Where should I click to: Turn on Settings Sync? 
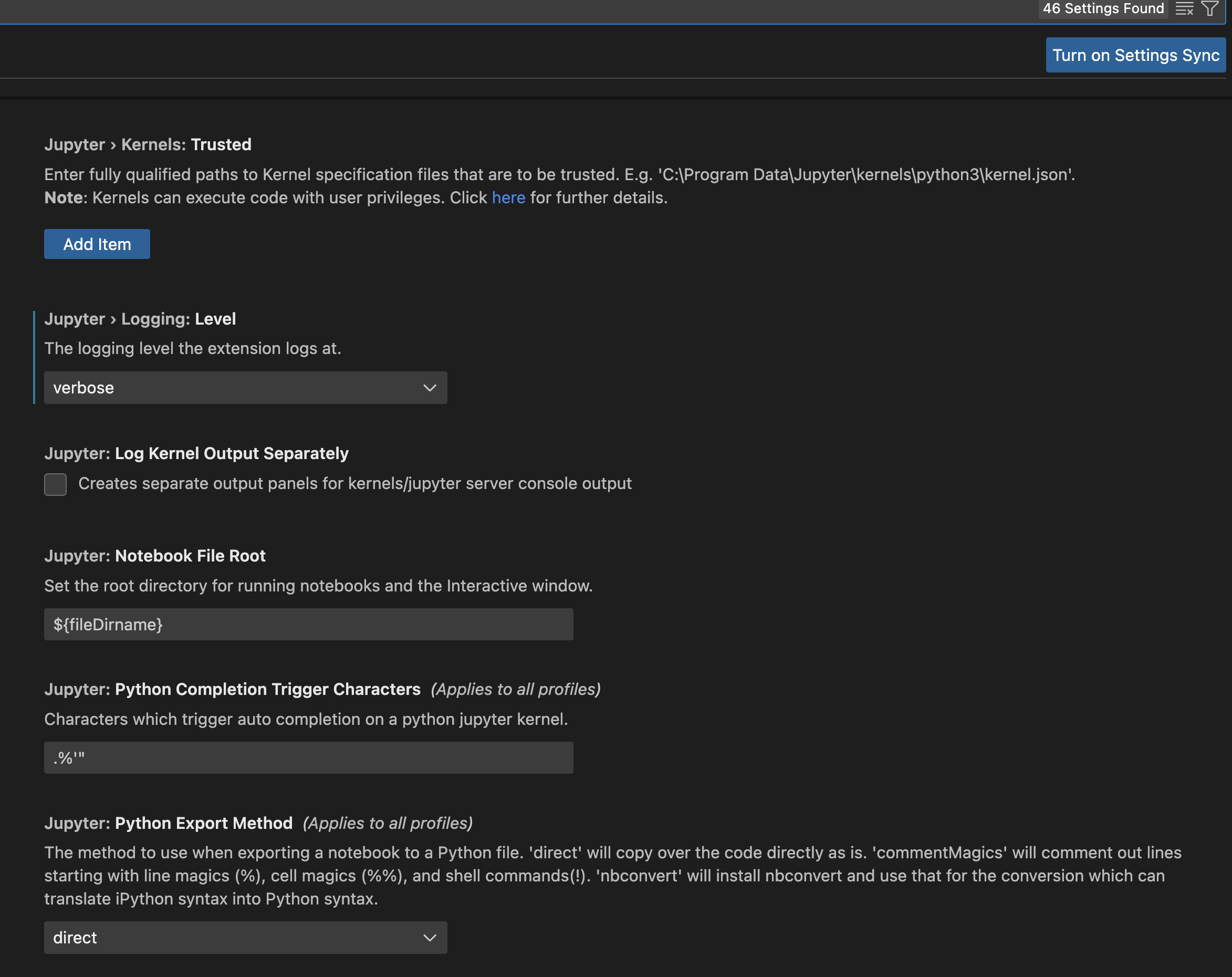pyautogui.click(x=1135, y=55)
